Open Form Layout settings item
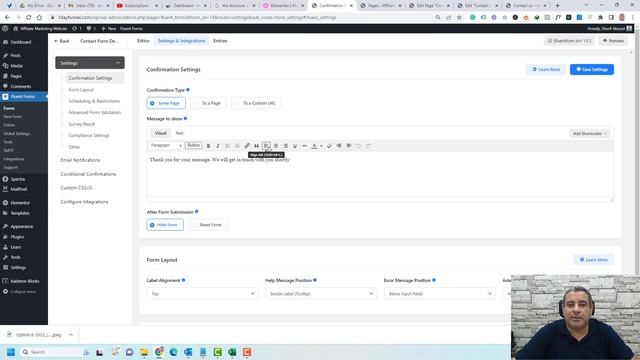Image resolution: width=640 pixels, height=360 pixels. 81,90
